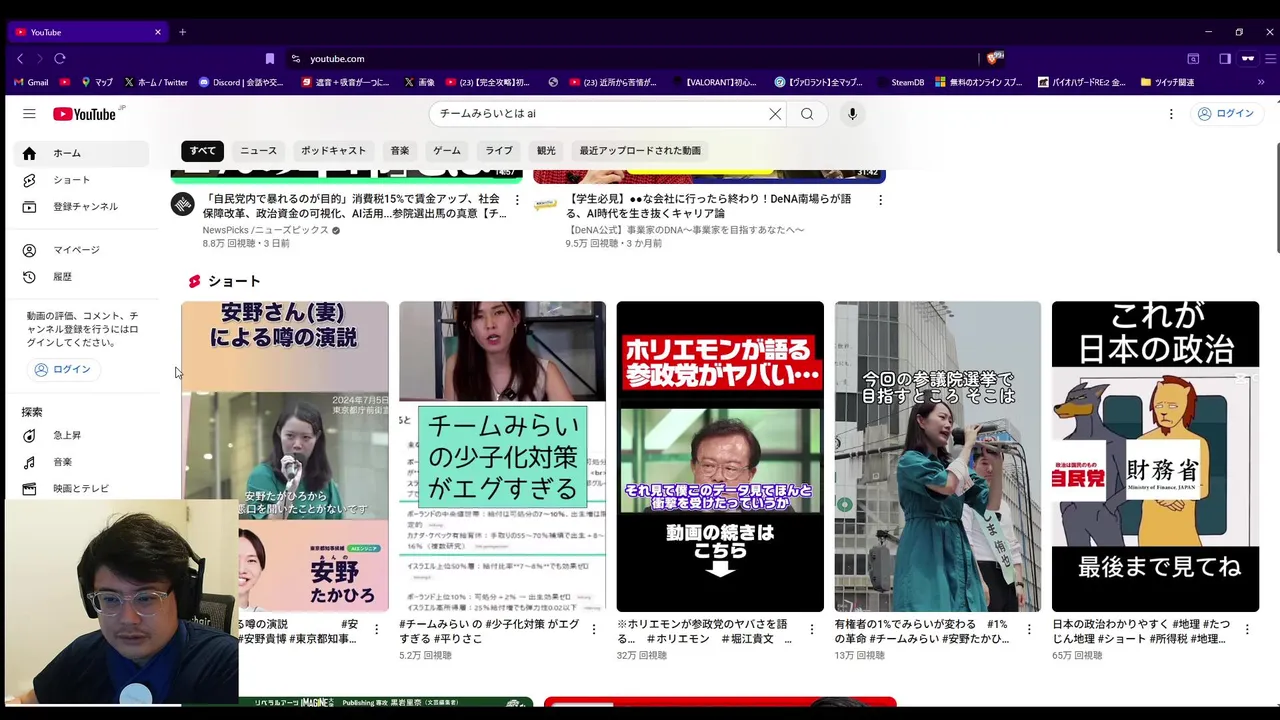Select the 観光 filter chip
Screen dimensions: 1280x720
coord(546,150)
